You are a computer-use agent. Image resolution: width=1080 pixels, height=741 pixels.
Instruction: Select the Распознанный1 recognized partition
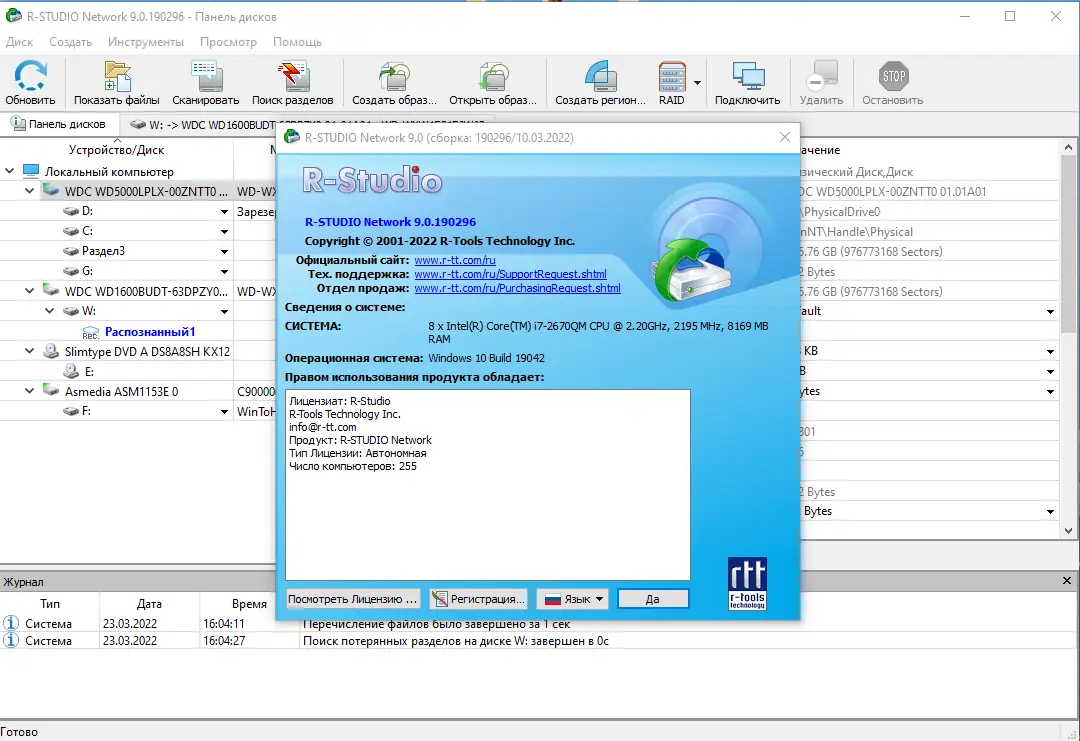(x=149, y=331)
